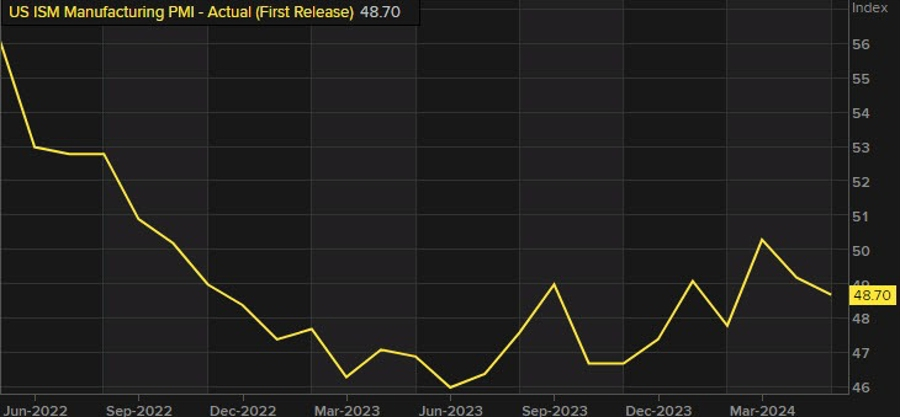Click the Sep-2022 date label
The height and width of the screenshot is (417, 900).
pyautogui.click(x=138, y=410)
